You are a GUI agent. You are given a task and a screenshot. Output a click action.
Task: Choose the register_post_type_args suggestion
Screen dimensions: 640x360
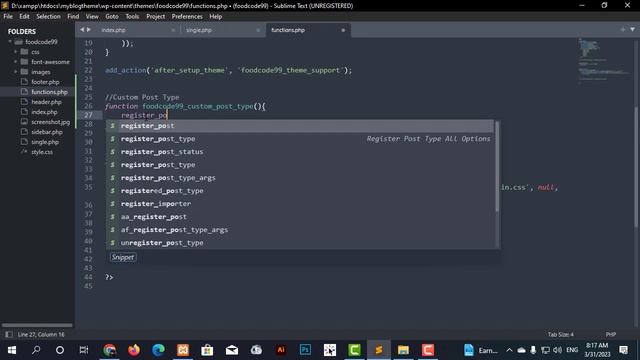click(300, 178)
